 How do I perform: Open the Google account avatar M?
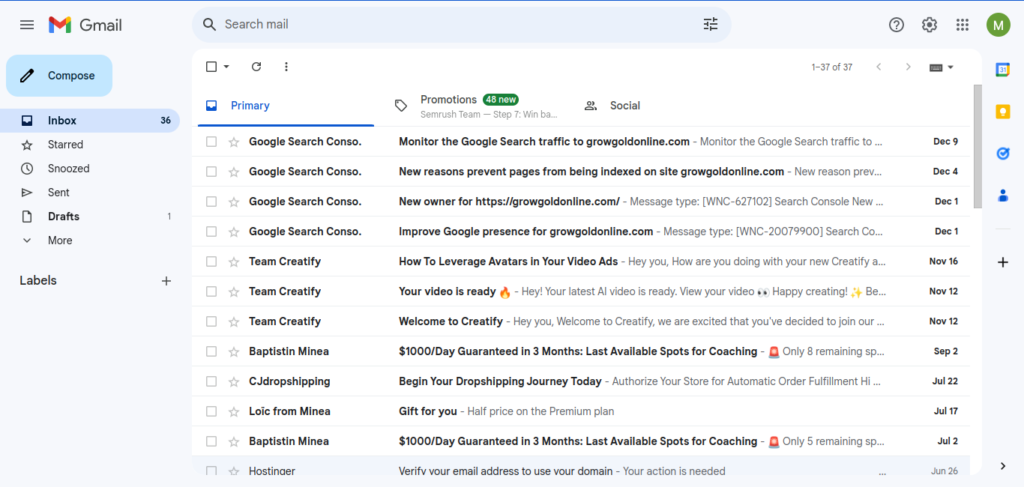click(x=998, y=25)
